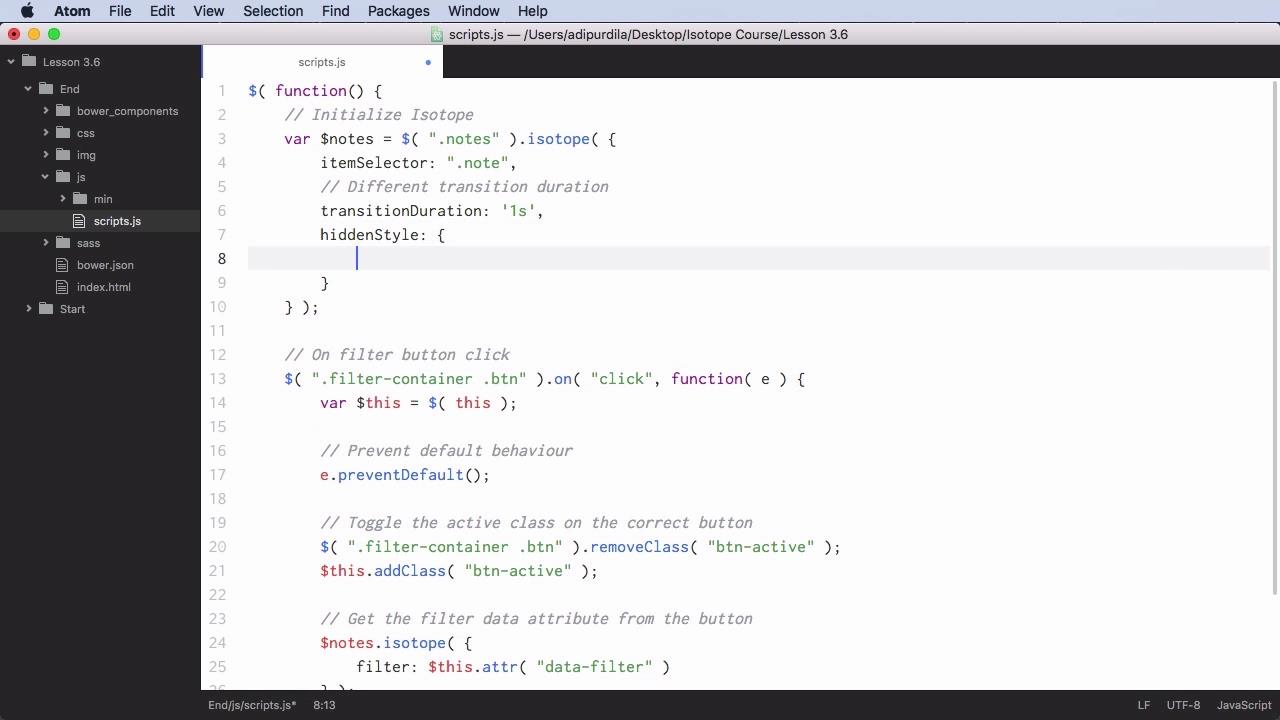Click the document icon in window title
The image size is (1280, 720).
(437, 34)
